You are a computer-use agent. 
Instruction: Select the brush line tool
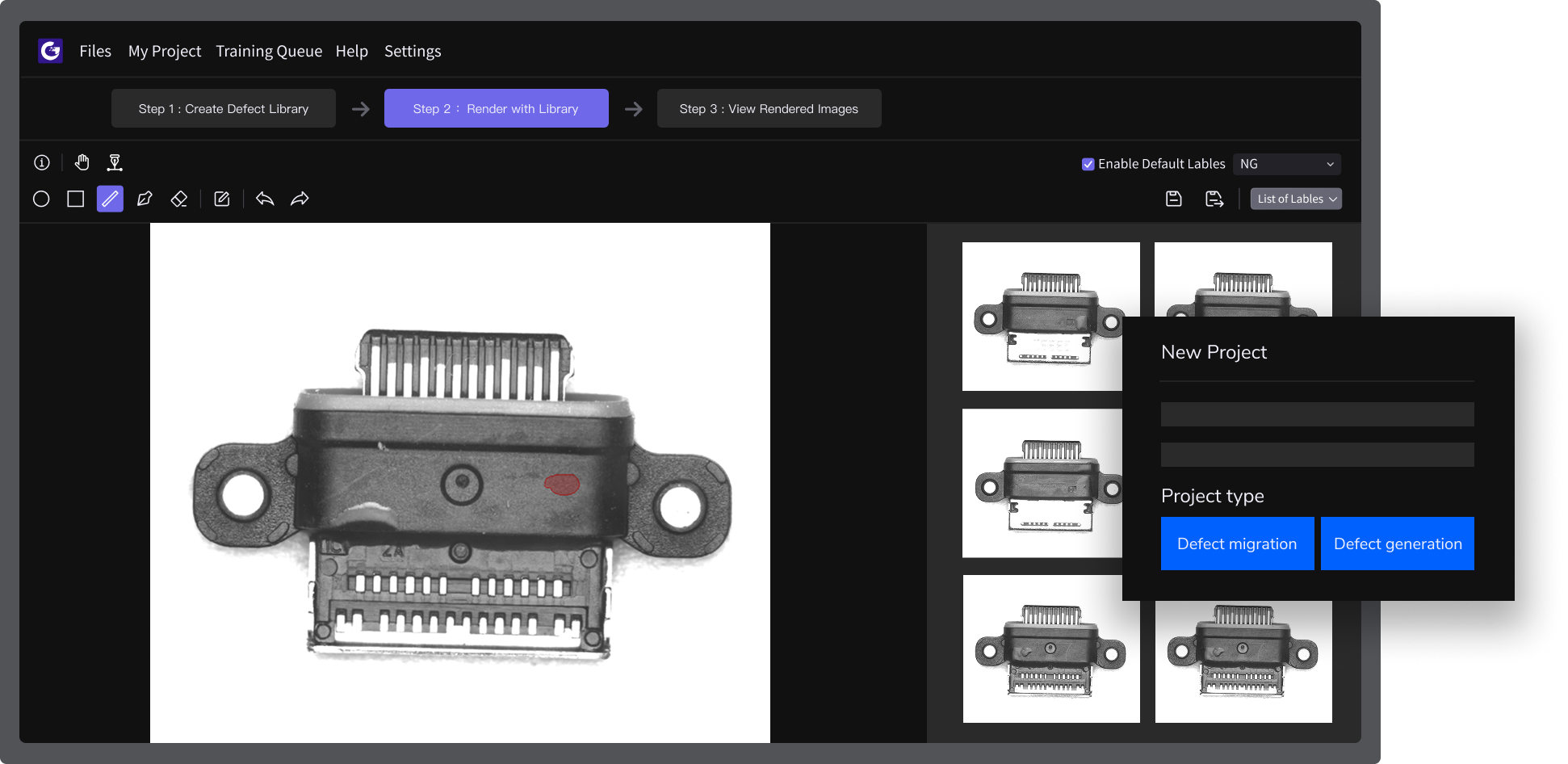coord(110,199)
